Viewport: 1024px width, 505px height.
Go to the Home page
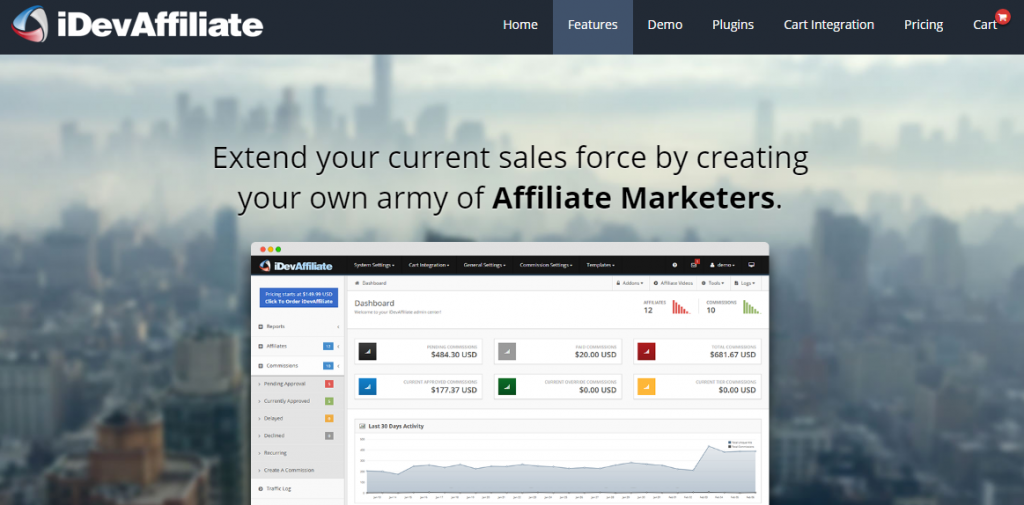point(520,25)
